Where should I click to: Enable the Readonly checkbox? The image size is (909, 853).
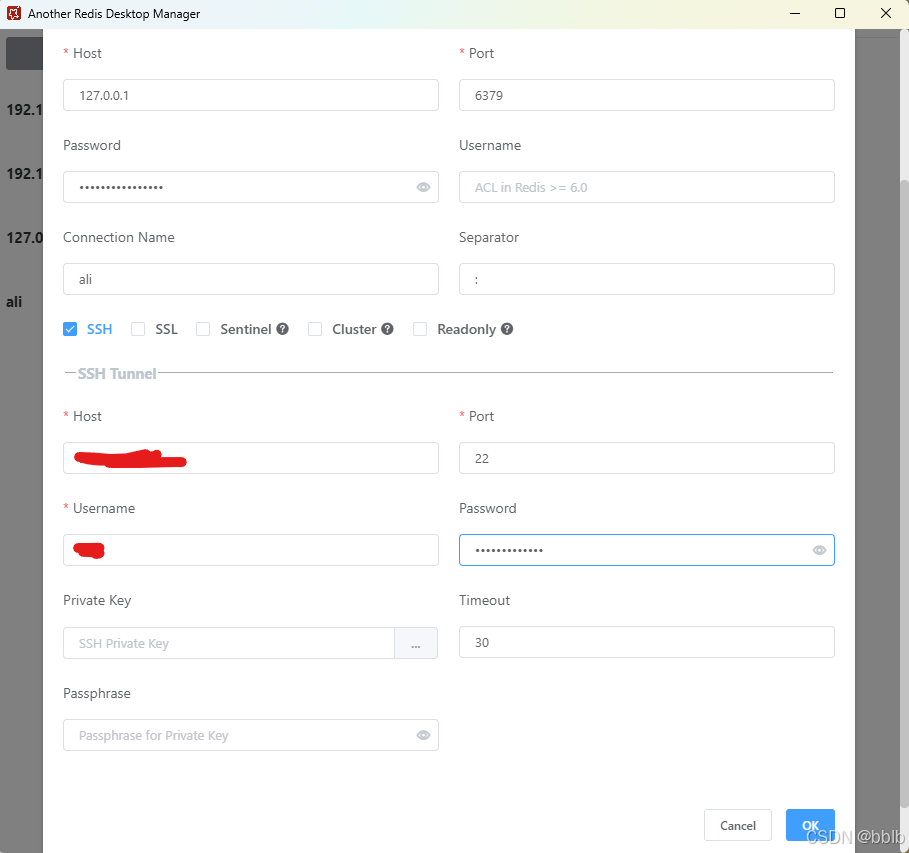point(420,329)
